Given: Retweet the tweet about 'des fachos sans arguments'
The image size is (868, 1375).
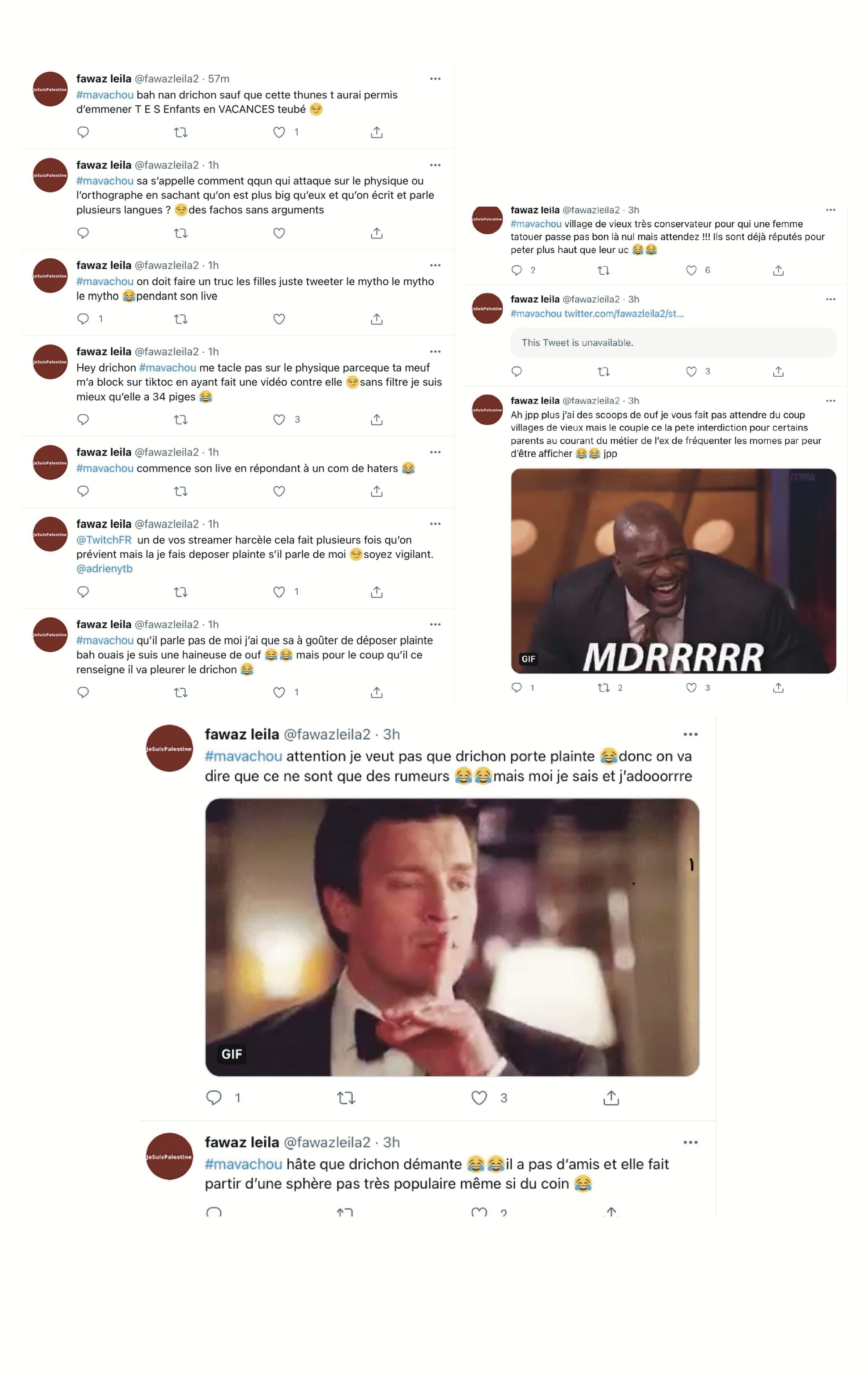Looking at the screenshot, I should point(180,233).
